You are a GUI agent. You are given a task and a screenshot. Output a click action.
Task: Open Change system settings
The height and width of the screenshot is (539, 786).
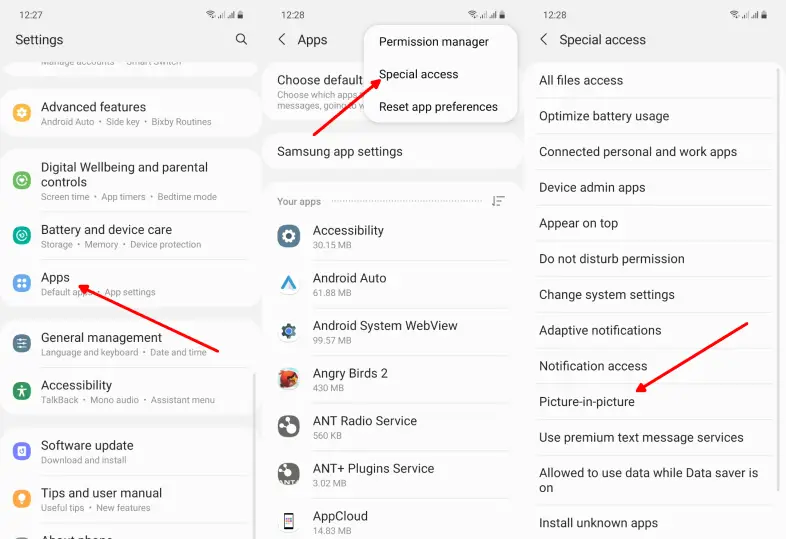(654, 294)
